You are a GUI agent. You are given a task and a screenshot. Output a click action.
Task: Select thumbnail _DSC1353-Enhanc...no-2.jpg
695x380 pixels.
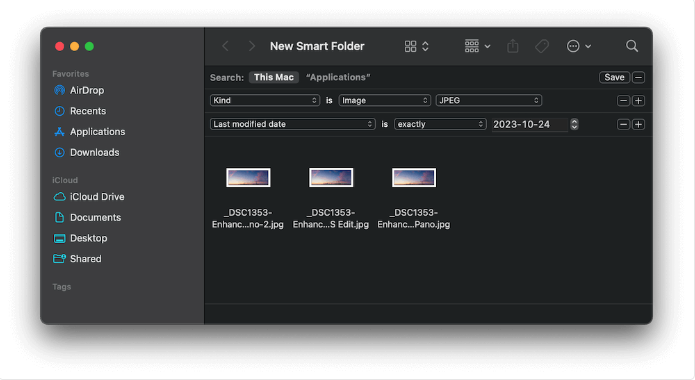click(248, 177)
